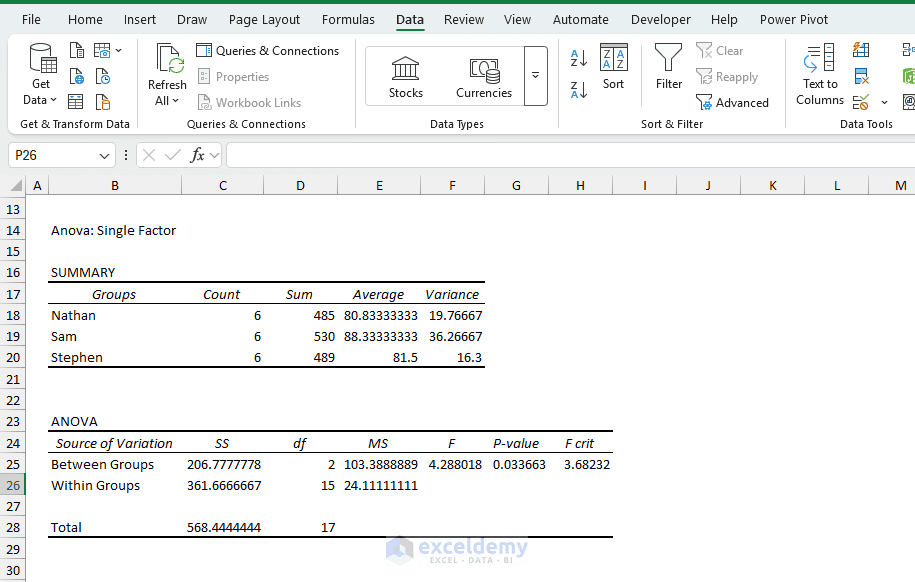The width and height of the screenshot is (915, 582).
Task: Click formula bar three-dot handle
Action: [x=125, y=155]
